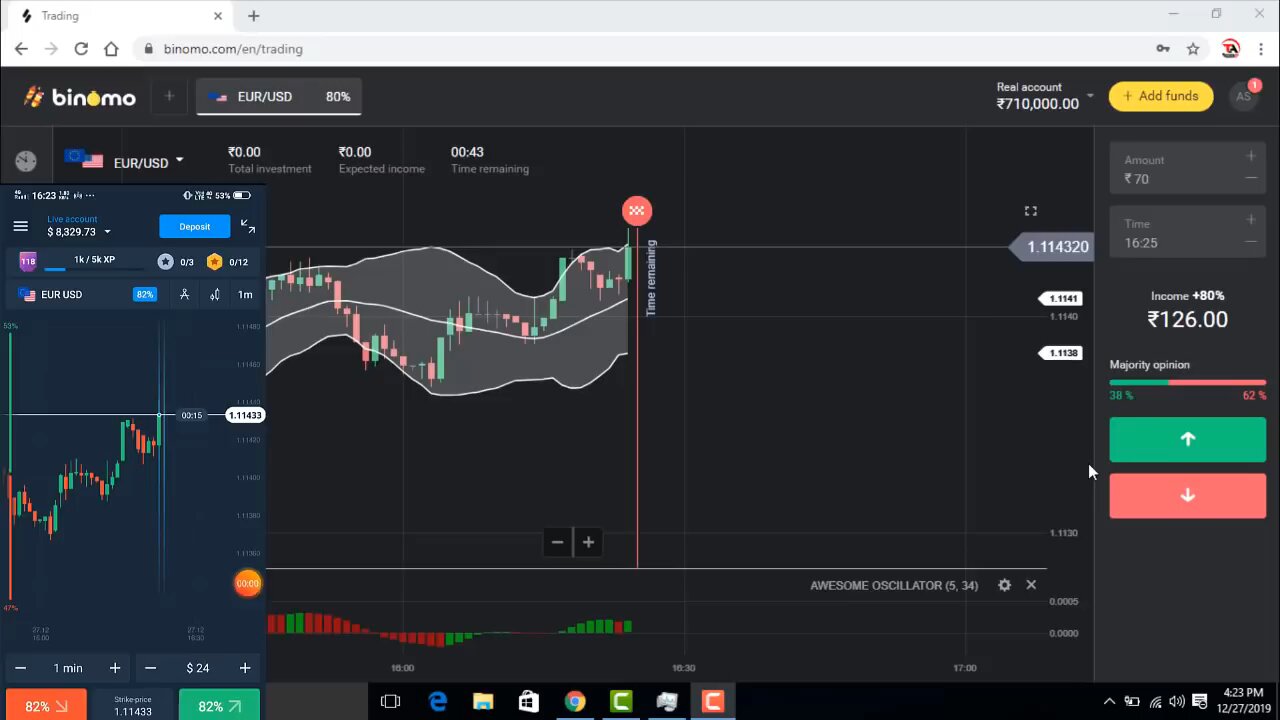Open the candlestick chart type icon
Image resolution: width=1280 pixels, height=720 pixels.
coord(215,294)
